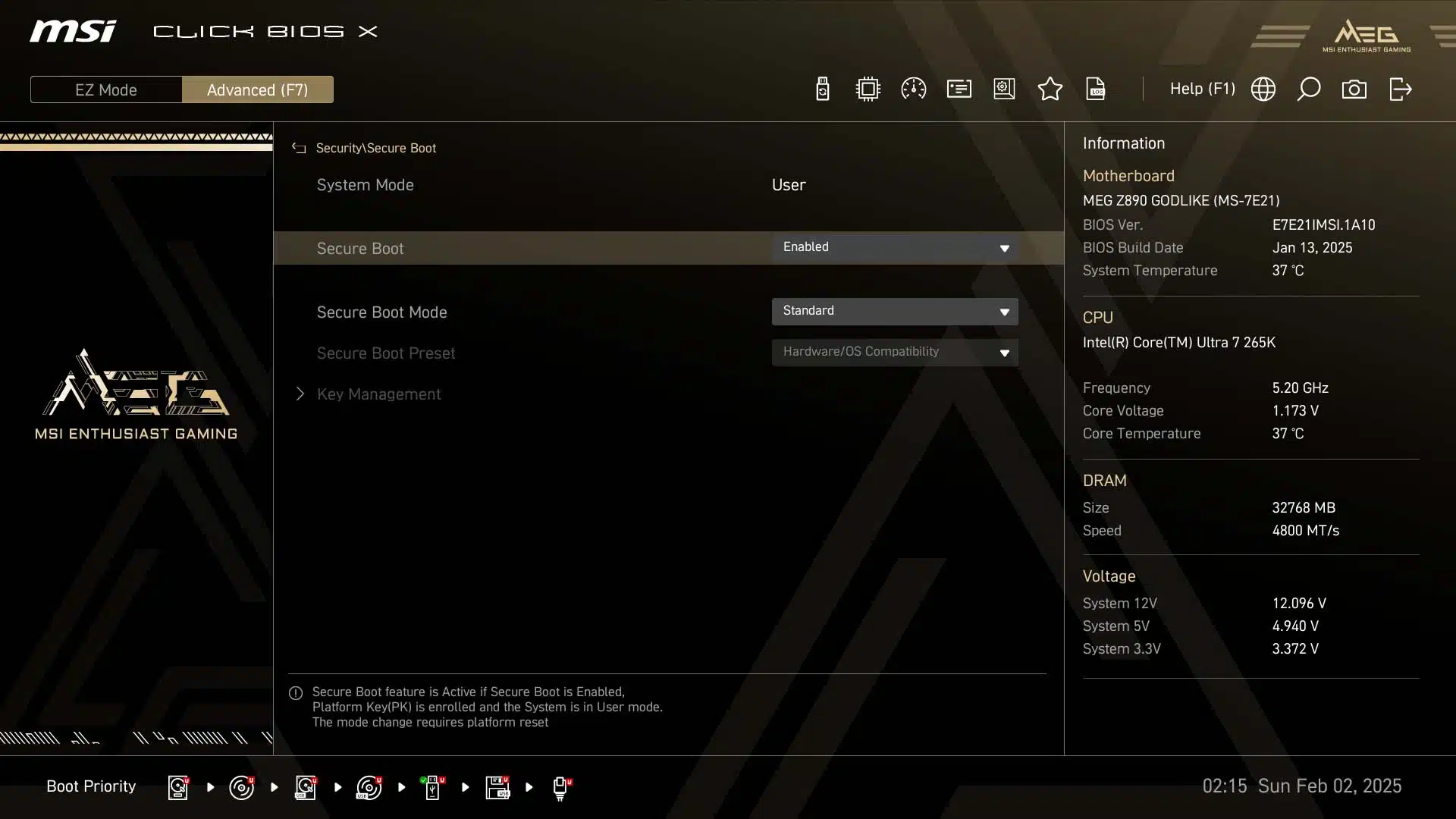
Task: Click the Secure Boot help description text
Action: [487, 707]
